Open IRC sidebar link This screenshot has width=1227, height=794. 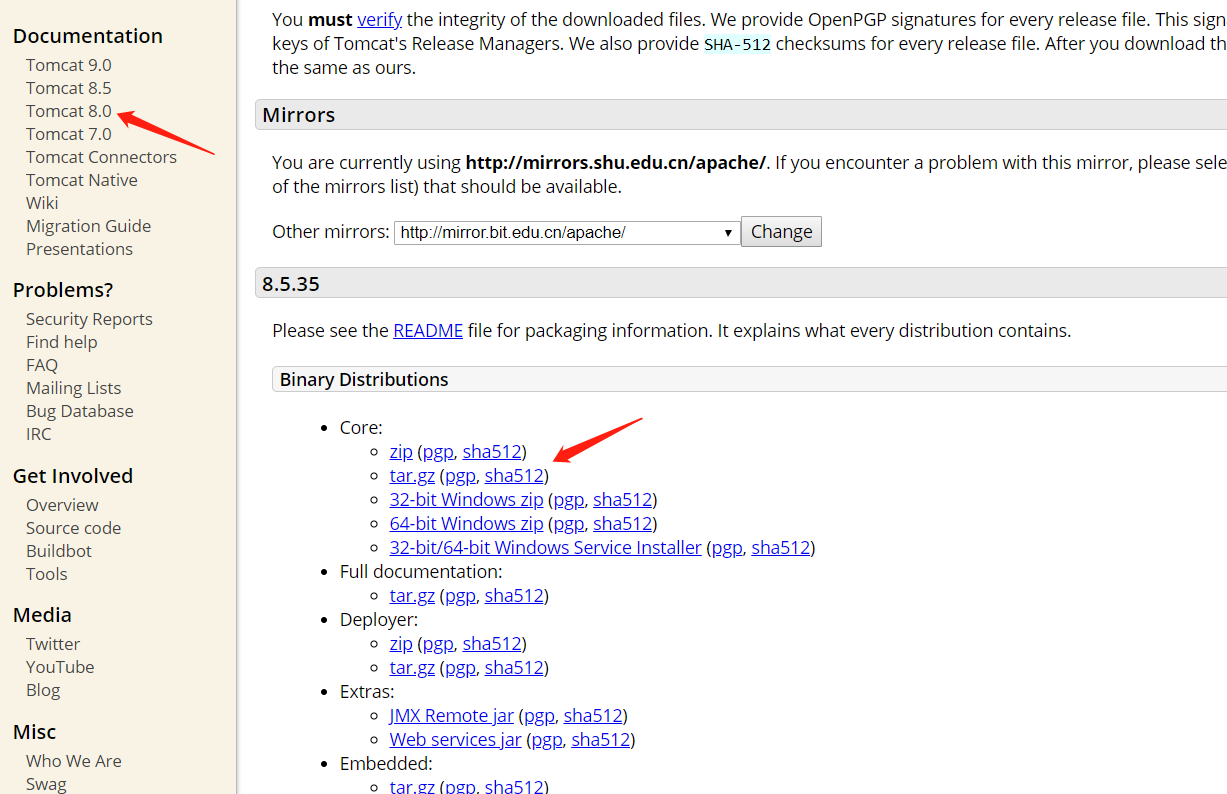tap(38, 434)
